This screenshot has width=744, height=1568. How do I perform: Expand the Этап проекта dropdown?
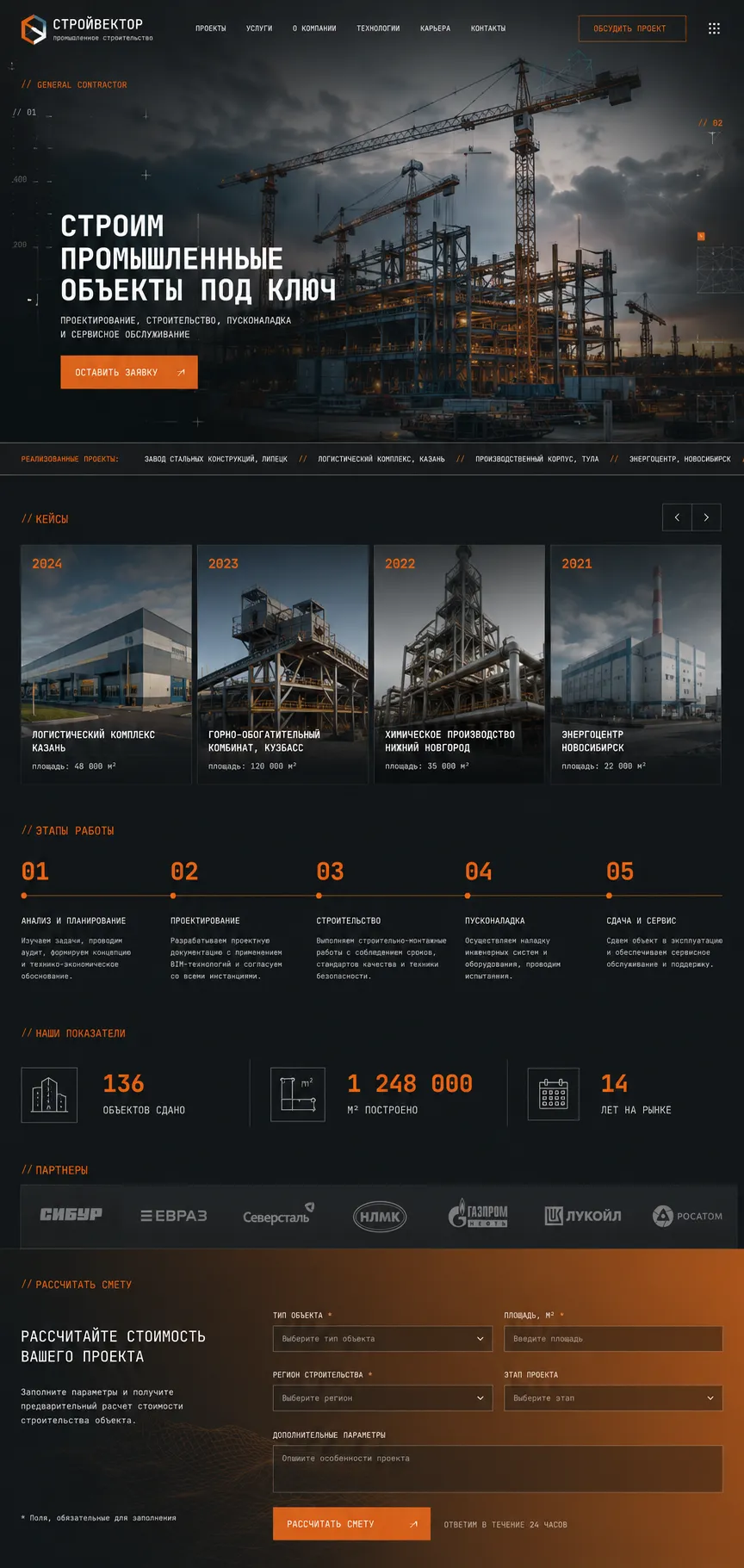613,1398
